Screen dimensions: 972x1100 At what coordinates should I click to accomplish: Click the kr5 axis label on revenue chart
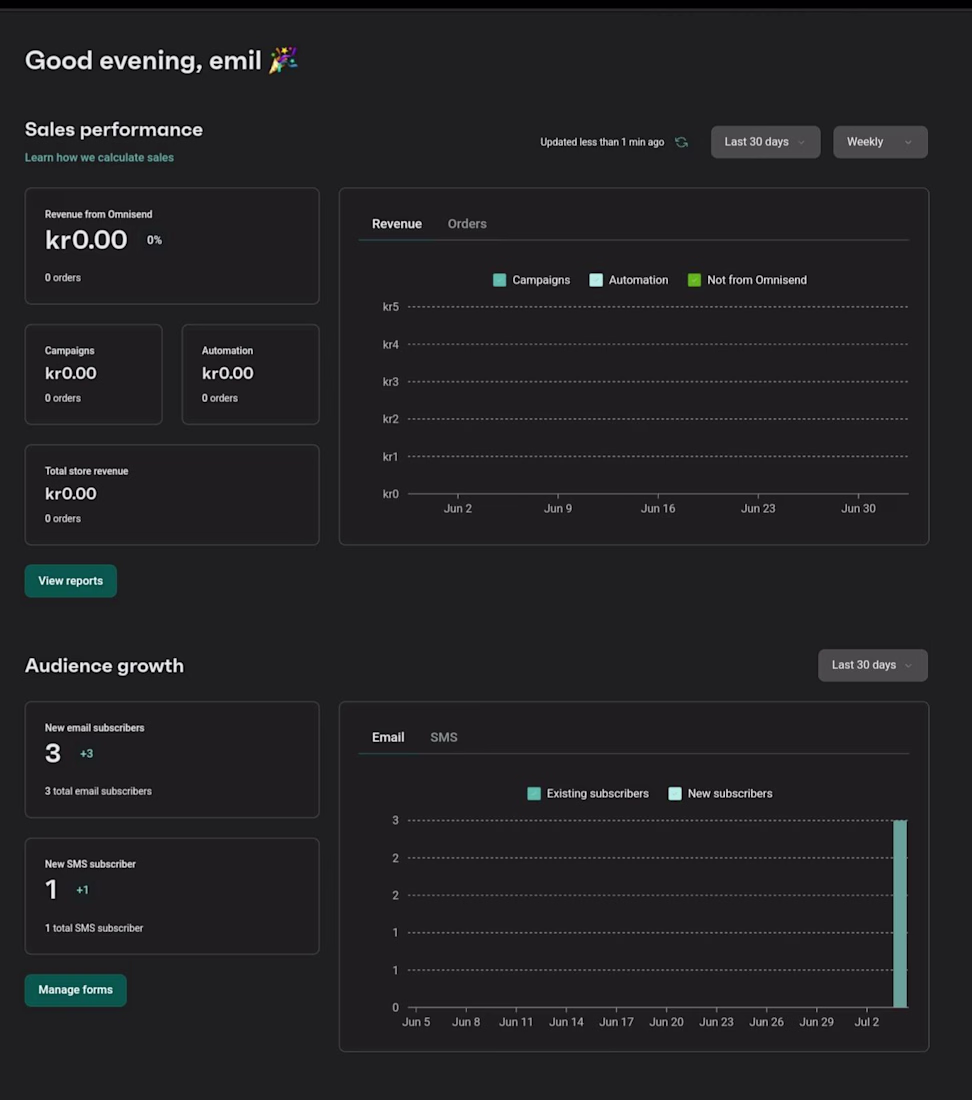[391, 307]
